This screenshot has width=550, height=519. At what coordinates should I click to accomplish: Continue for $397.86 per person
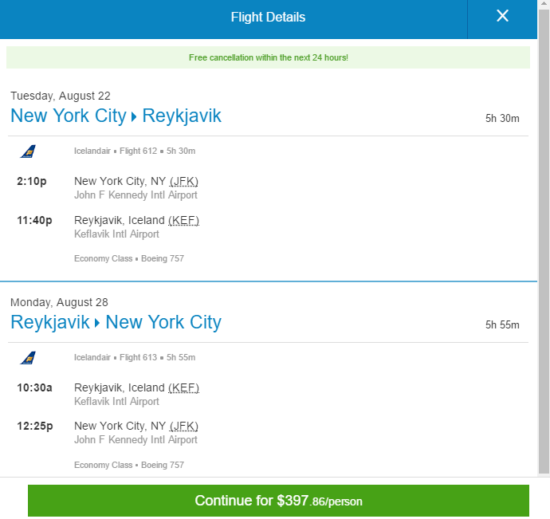click(279, 500)
